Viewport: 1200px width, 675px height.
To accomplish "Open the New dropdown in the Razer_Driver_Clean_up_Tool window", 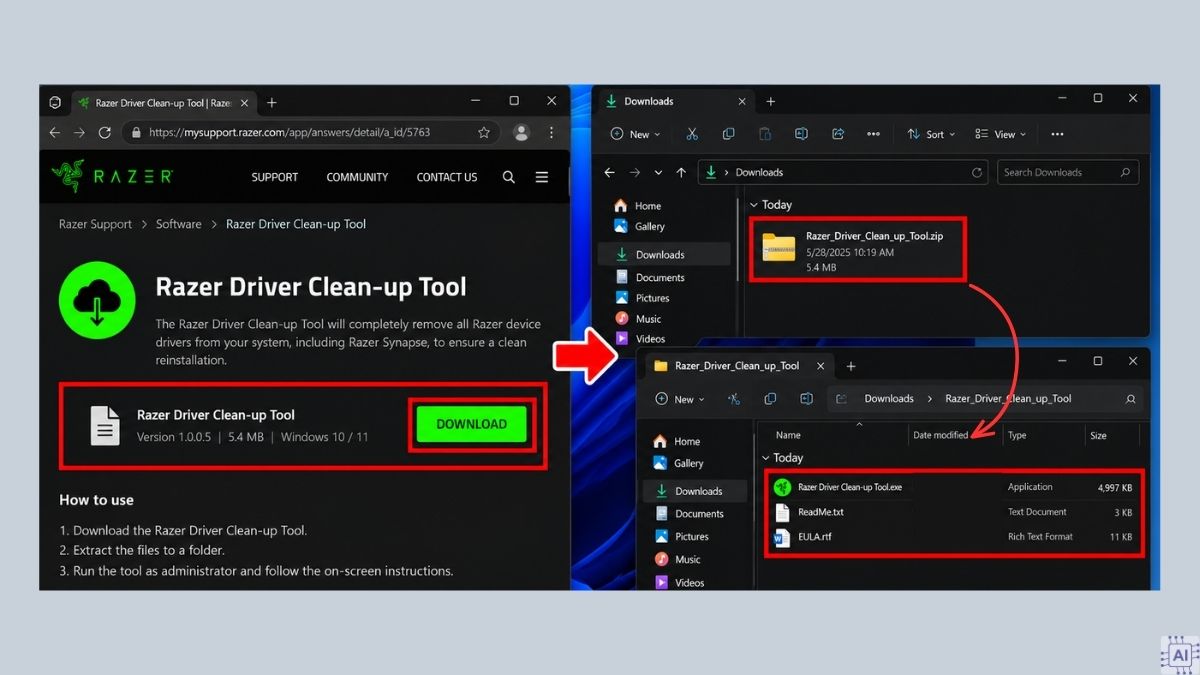I will pos(680,399).
